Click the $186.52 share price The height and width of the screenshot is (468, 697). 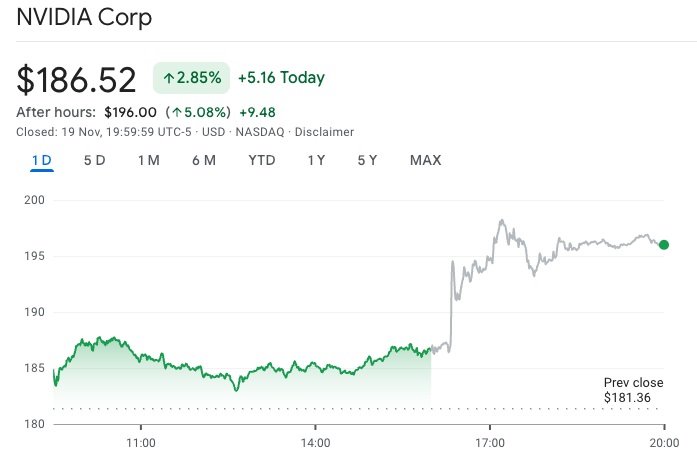coord(77,79)
